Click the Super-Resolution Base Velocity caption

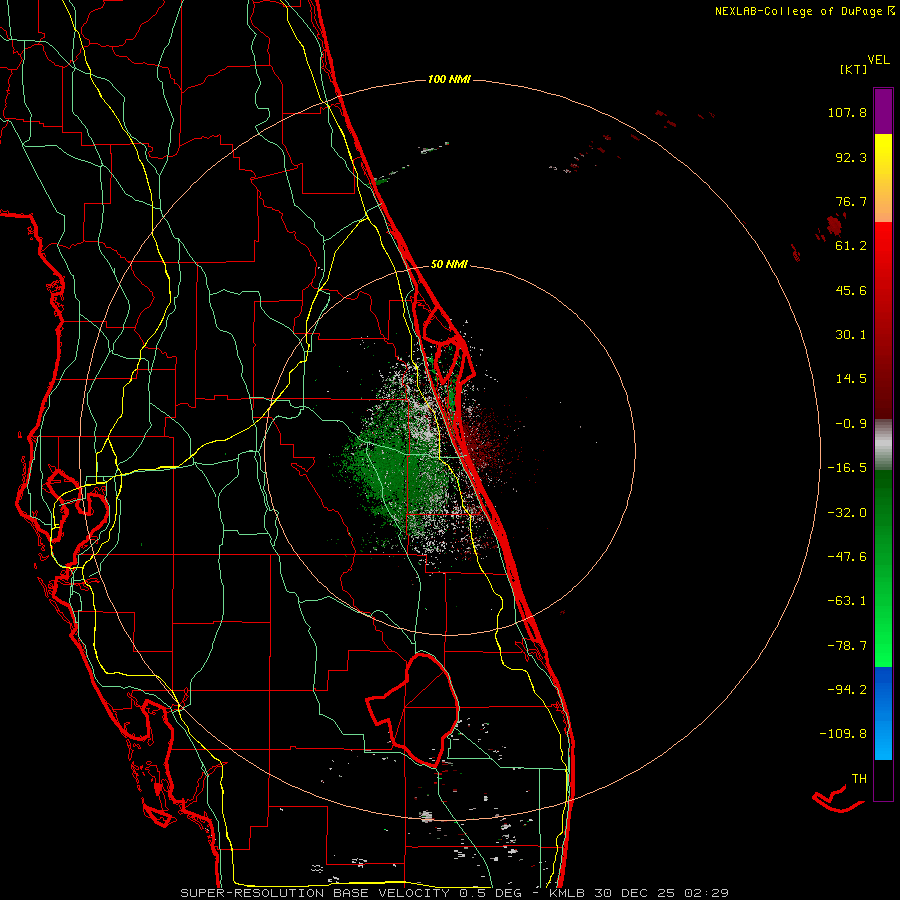[x=454, y=893]
